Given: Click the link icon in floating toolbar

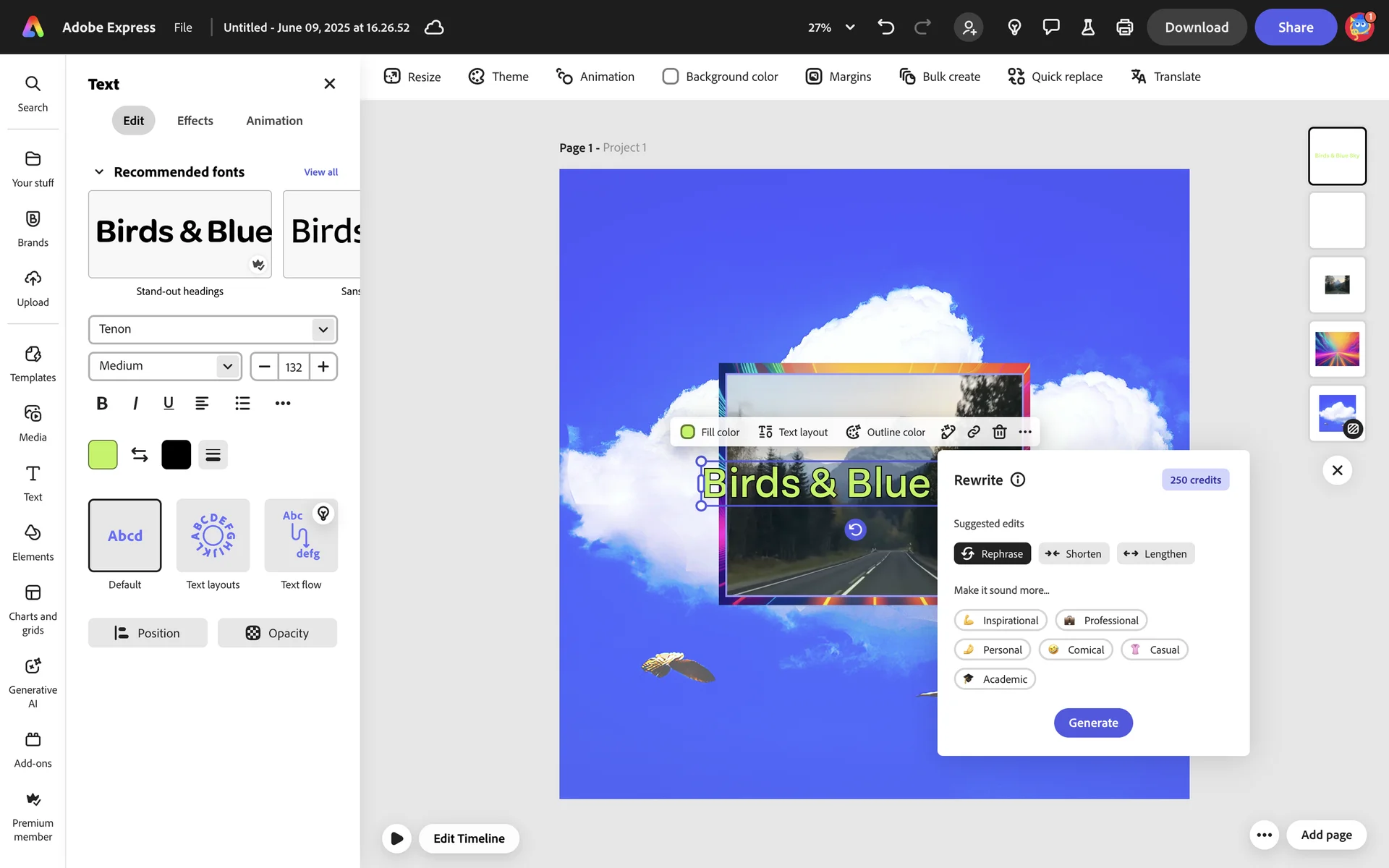Looking at the screenshot, I should click(974, 432).
